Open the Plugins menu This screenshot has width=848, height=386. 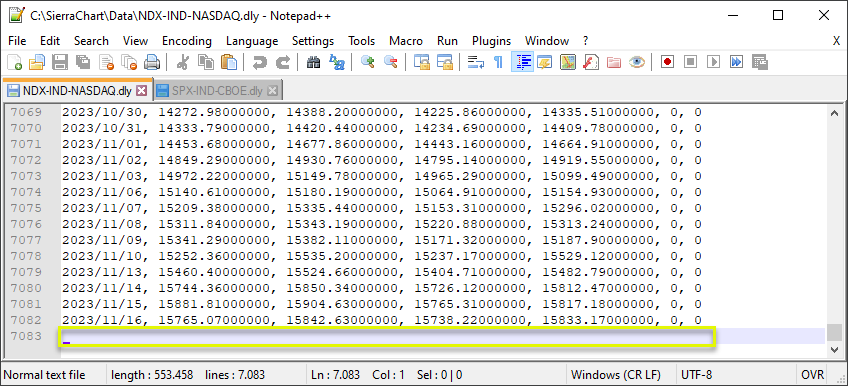[x=491, y=41]
